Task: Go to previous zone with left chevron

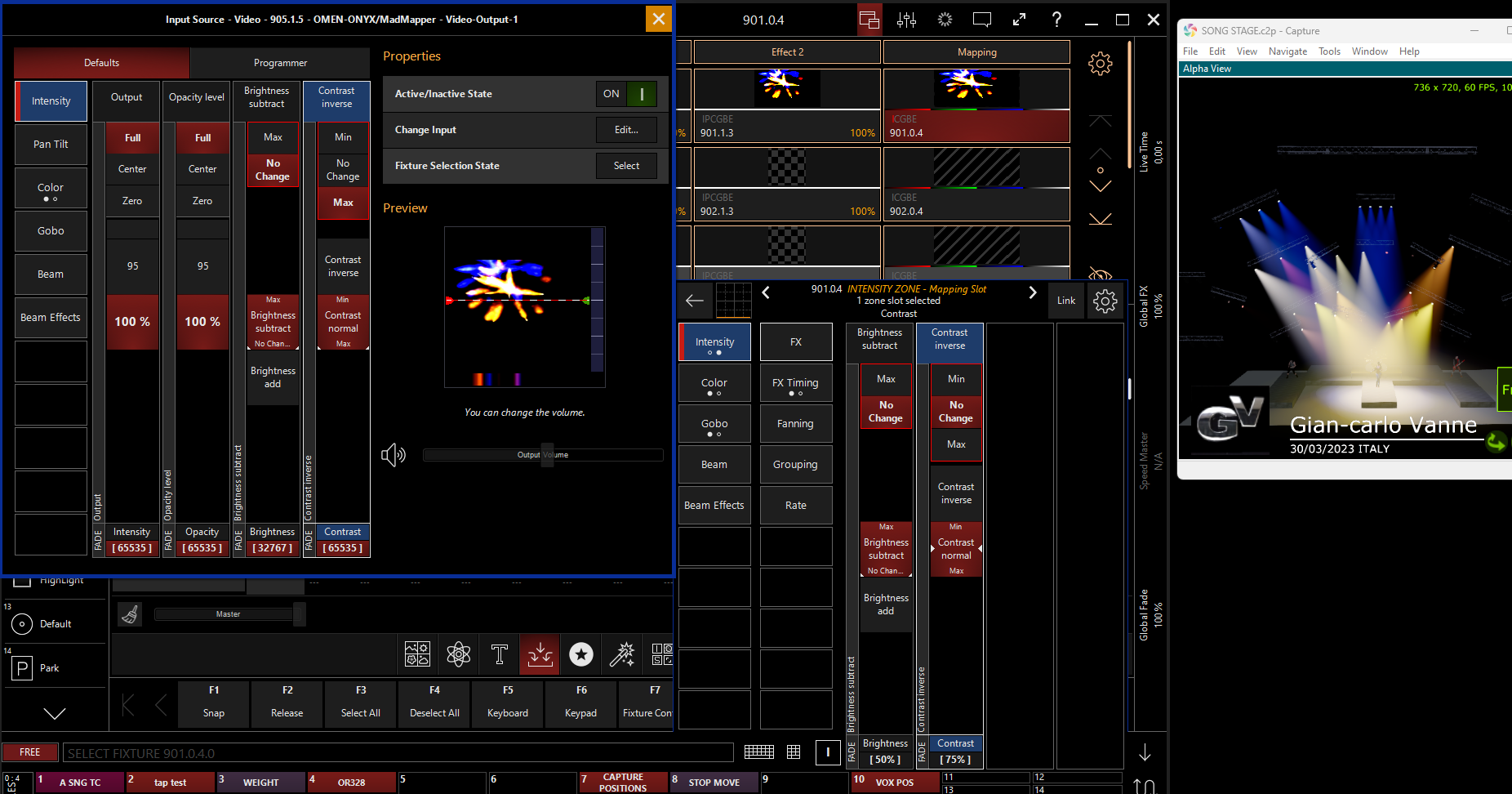Action: (x=766, y=292)
